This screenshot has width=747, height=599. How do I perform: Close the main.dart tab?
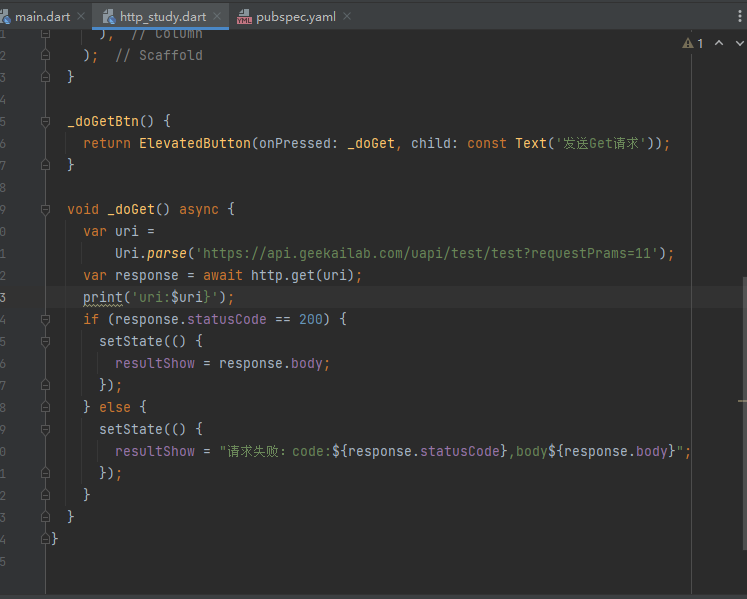tap(81, 16)
